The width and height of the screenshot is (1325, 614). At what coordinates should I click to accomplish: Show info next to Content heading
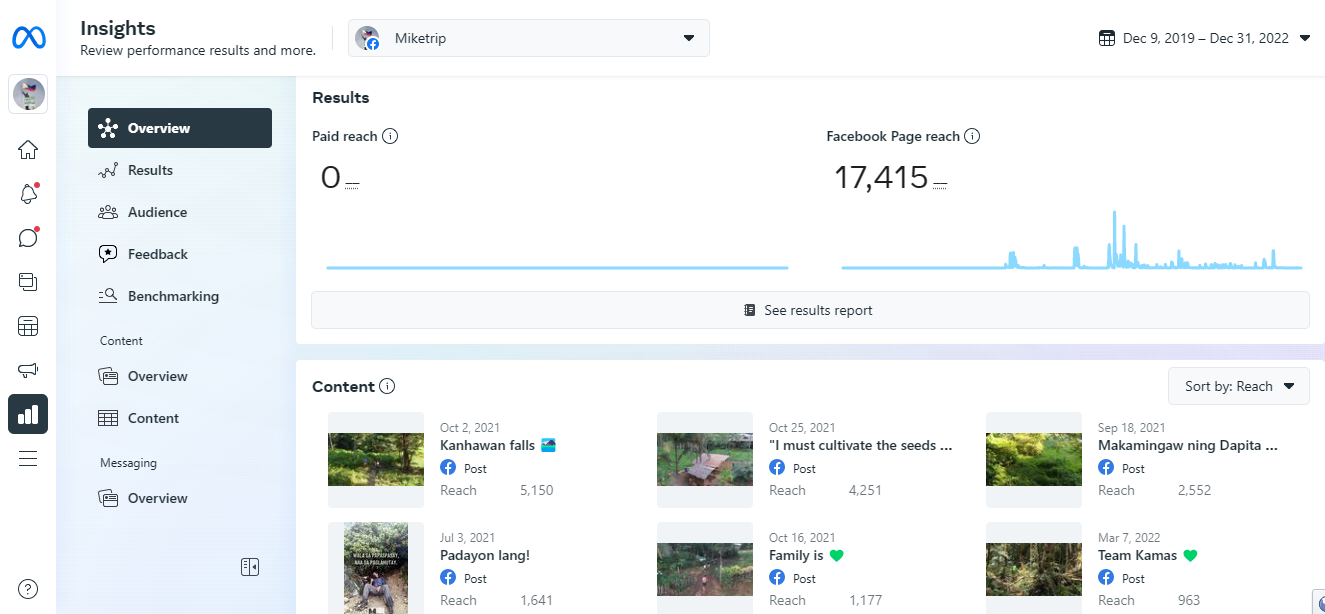coord(388,387)
